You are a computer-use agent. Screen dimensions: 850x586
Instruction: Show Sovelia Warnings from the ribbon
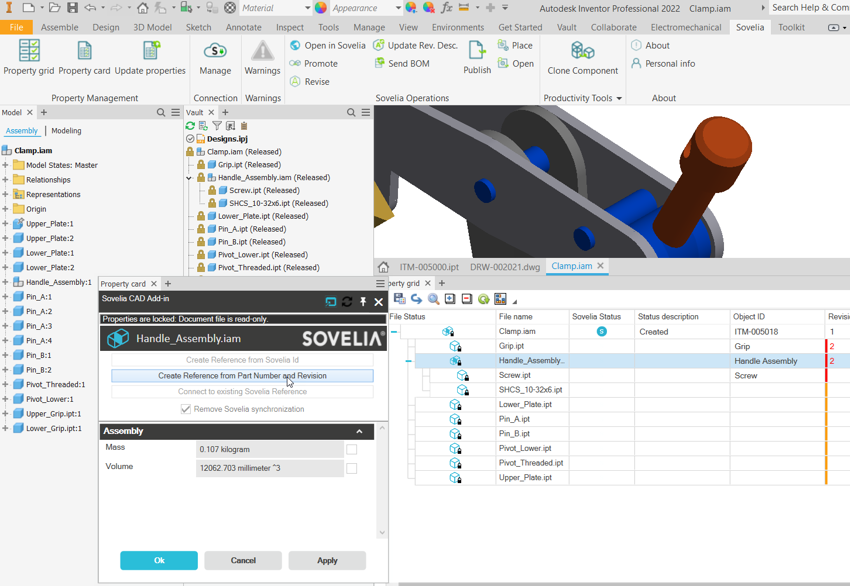click(x=262, y=57)
